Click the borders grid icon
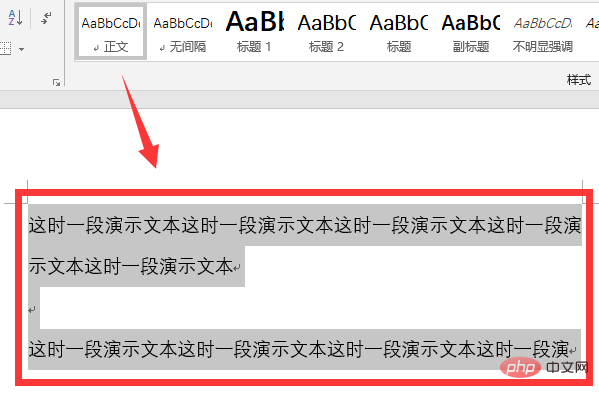This screenshot has height=400, width=599. 6,49
